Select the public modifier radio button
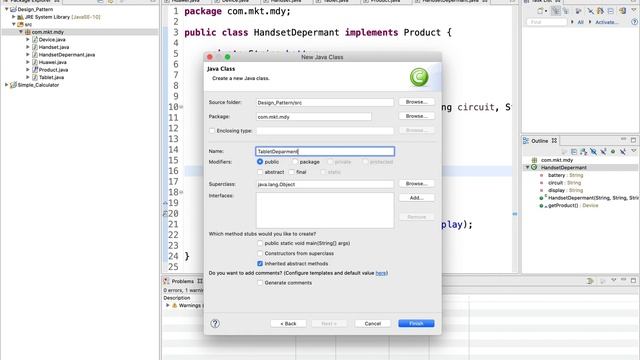This screenshot has width=640, height=360. 260,162
